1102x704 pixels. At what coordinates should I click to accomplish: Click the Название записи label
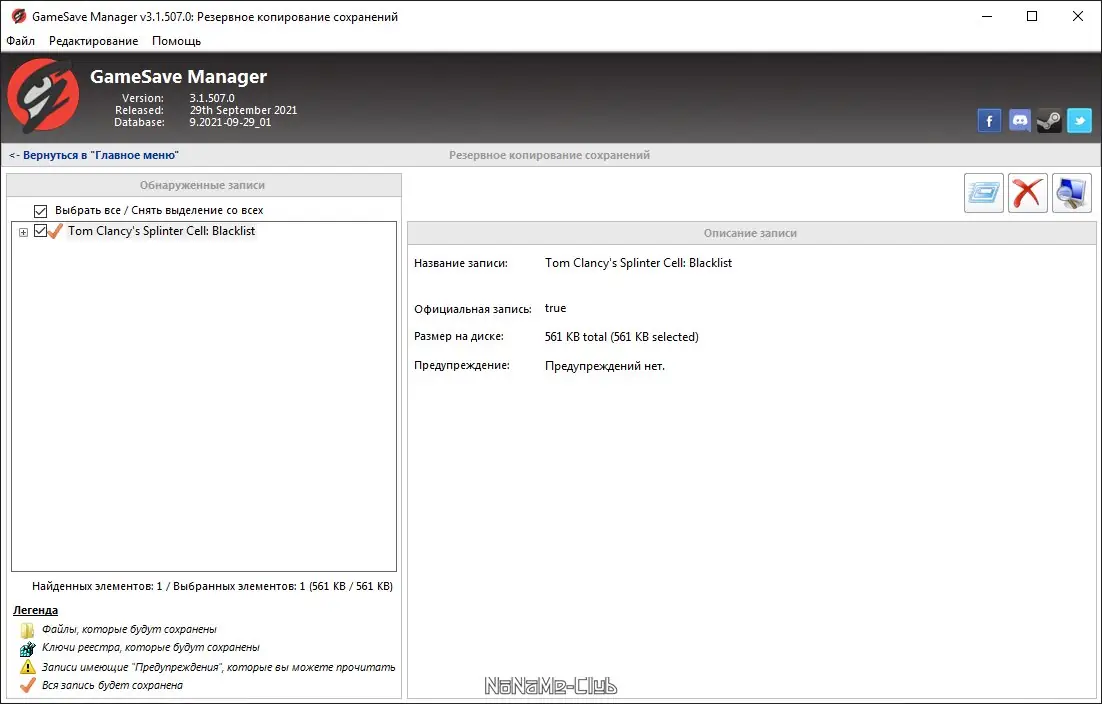coord(460,263)
